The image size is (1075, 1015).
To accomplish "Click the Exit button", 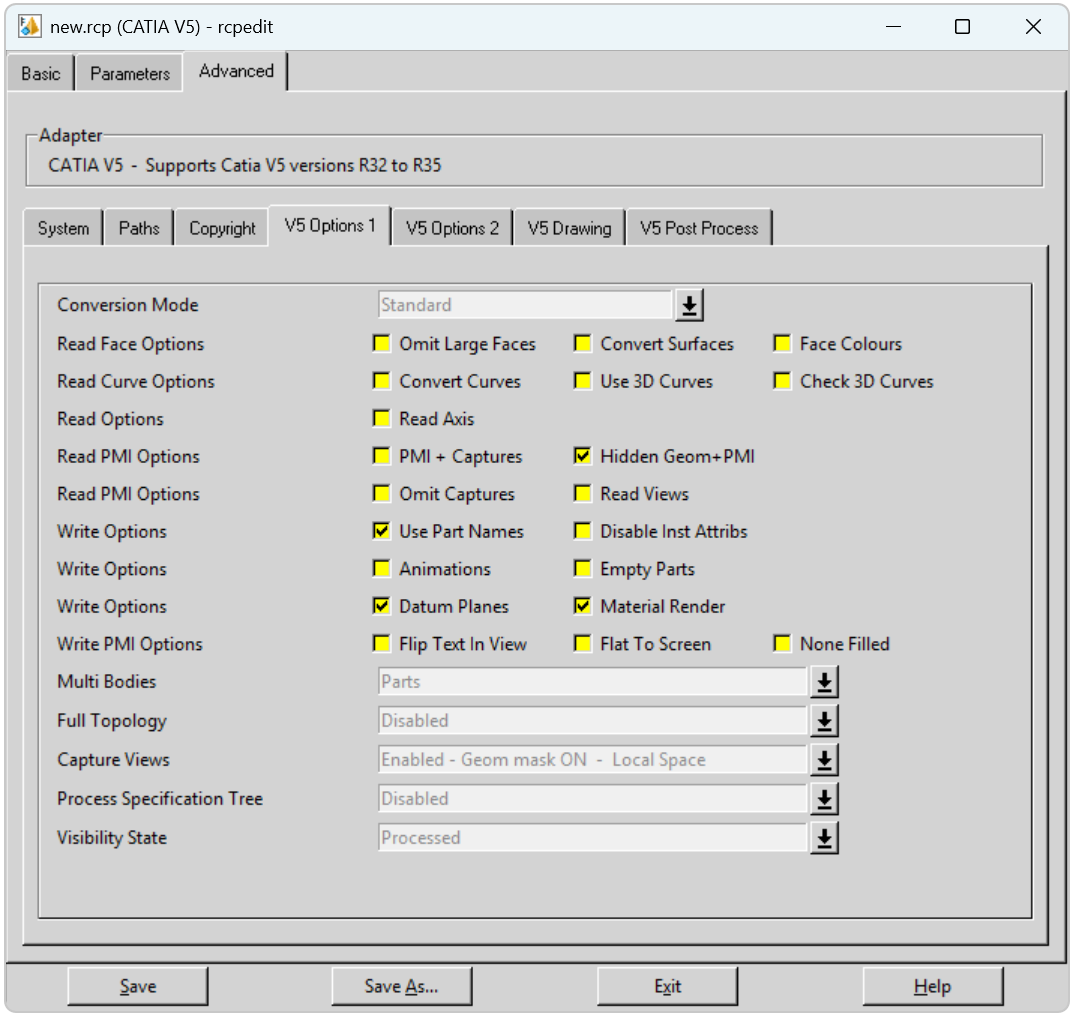I will 667,986.
